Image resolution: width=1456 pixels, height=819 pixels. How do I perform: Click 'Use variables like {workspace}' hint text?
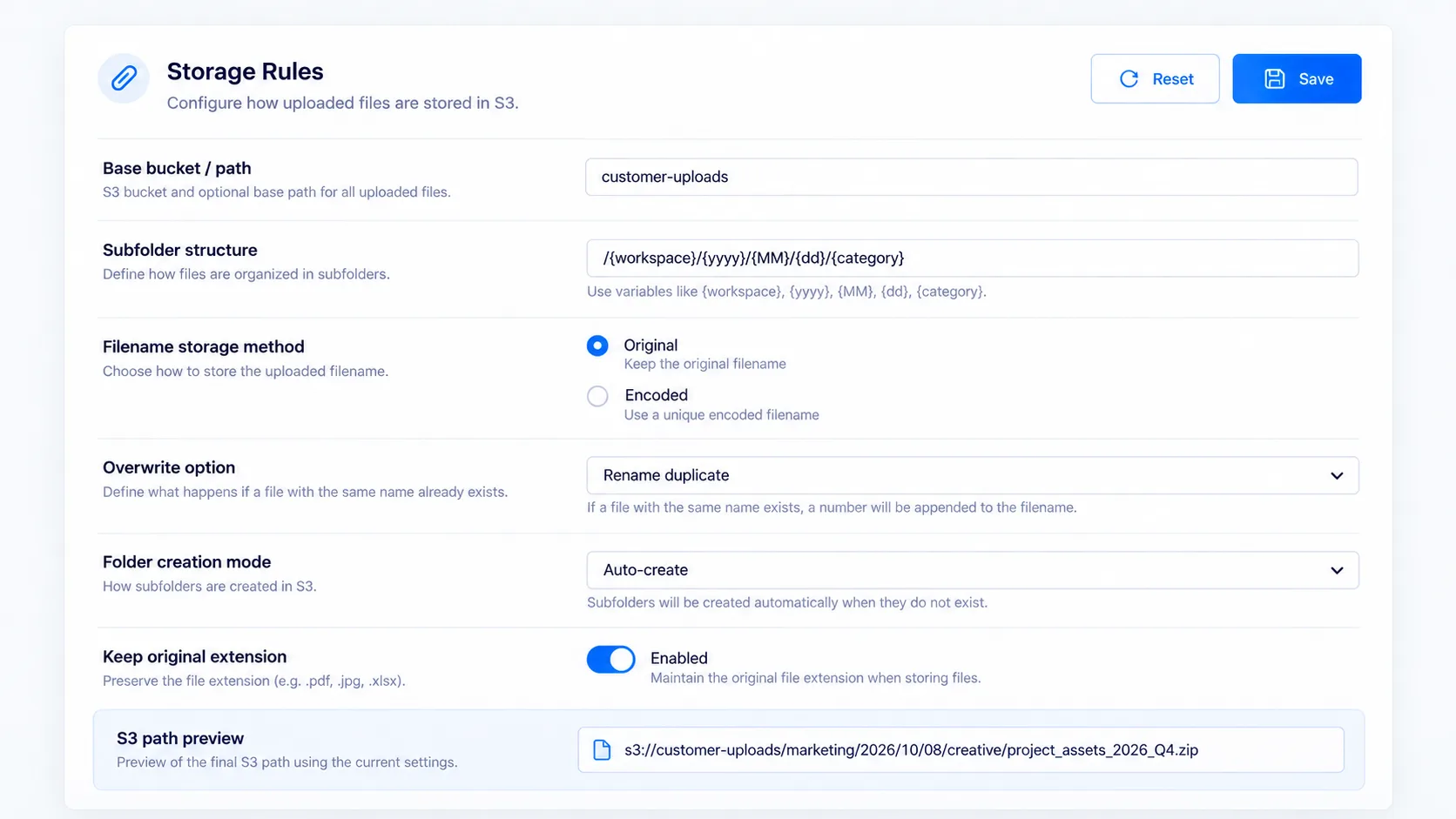click(786, 292)
